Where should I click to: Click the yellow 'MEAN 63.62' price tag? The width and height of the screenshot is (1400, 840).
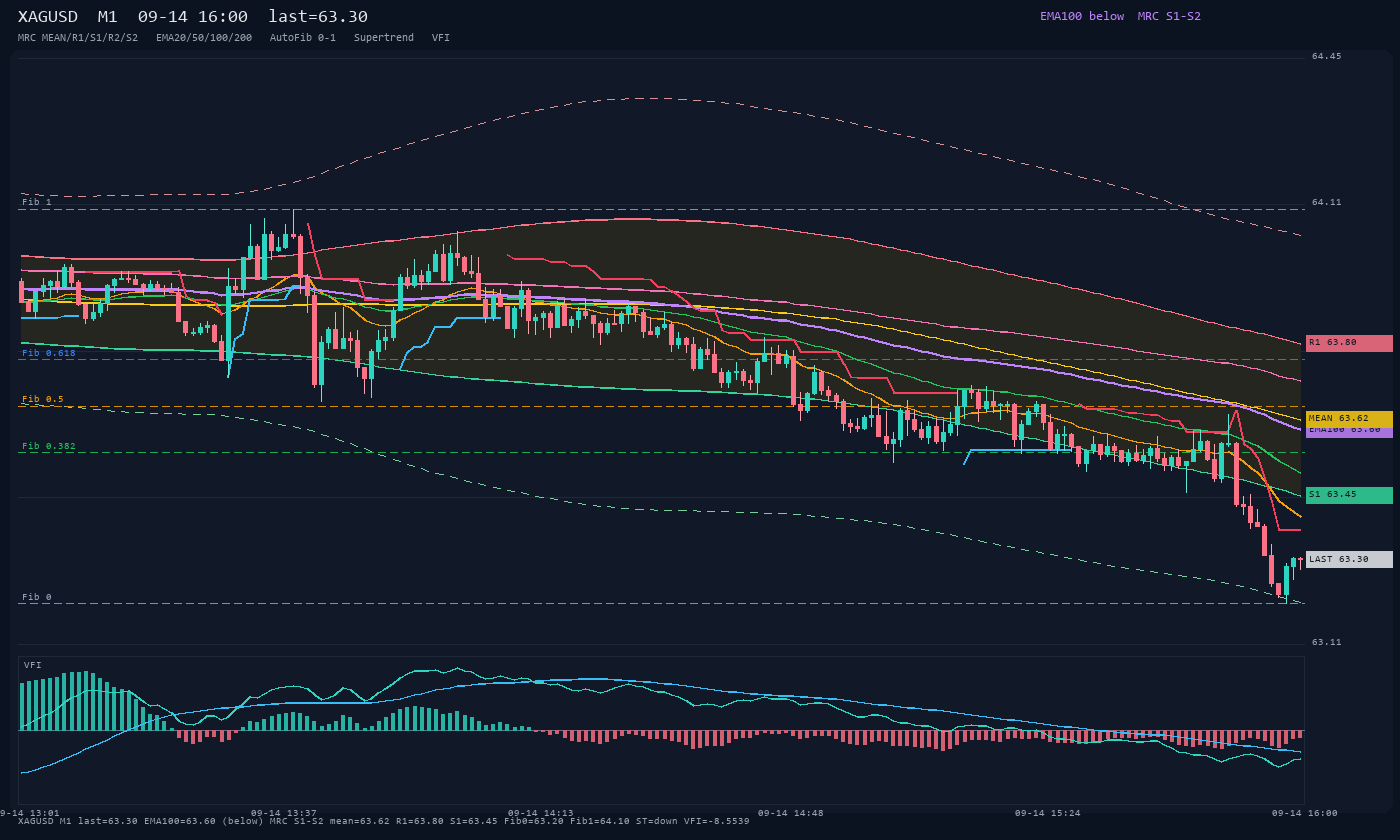1349,419
